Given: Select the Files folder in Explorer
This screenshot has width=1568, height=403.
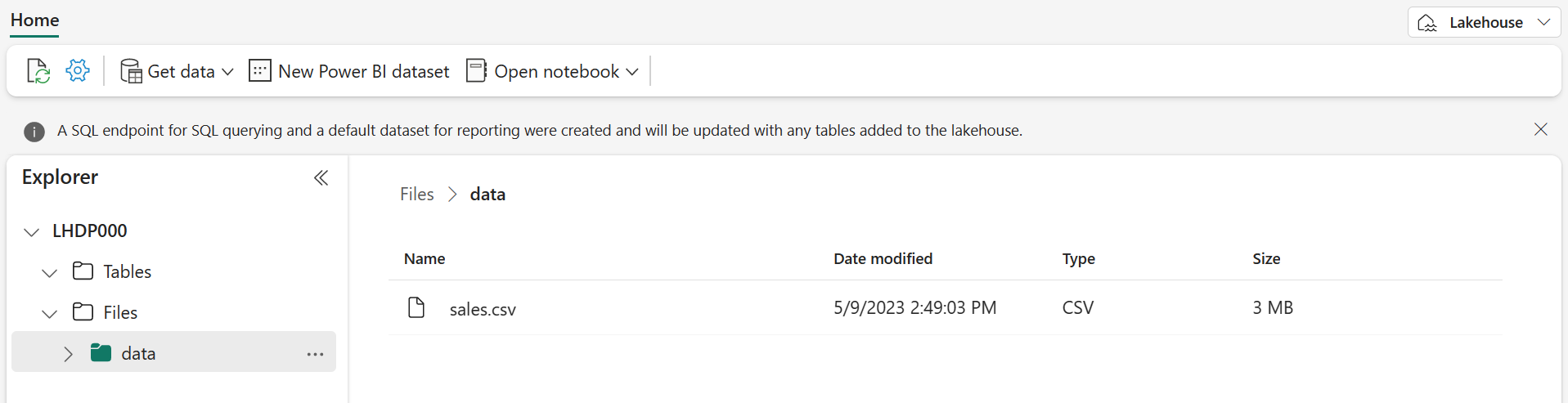Looking at the screenshot, I should [x=120, y=312].
